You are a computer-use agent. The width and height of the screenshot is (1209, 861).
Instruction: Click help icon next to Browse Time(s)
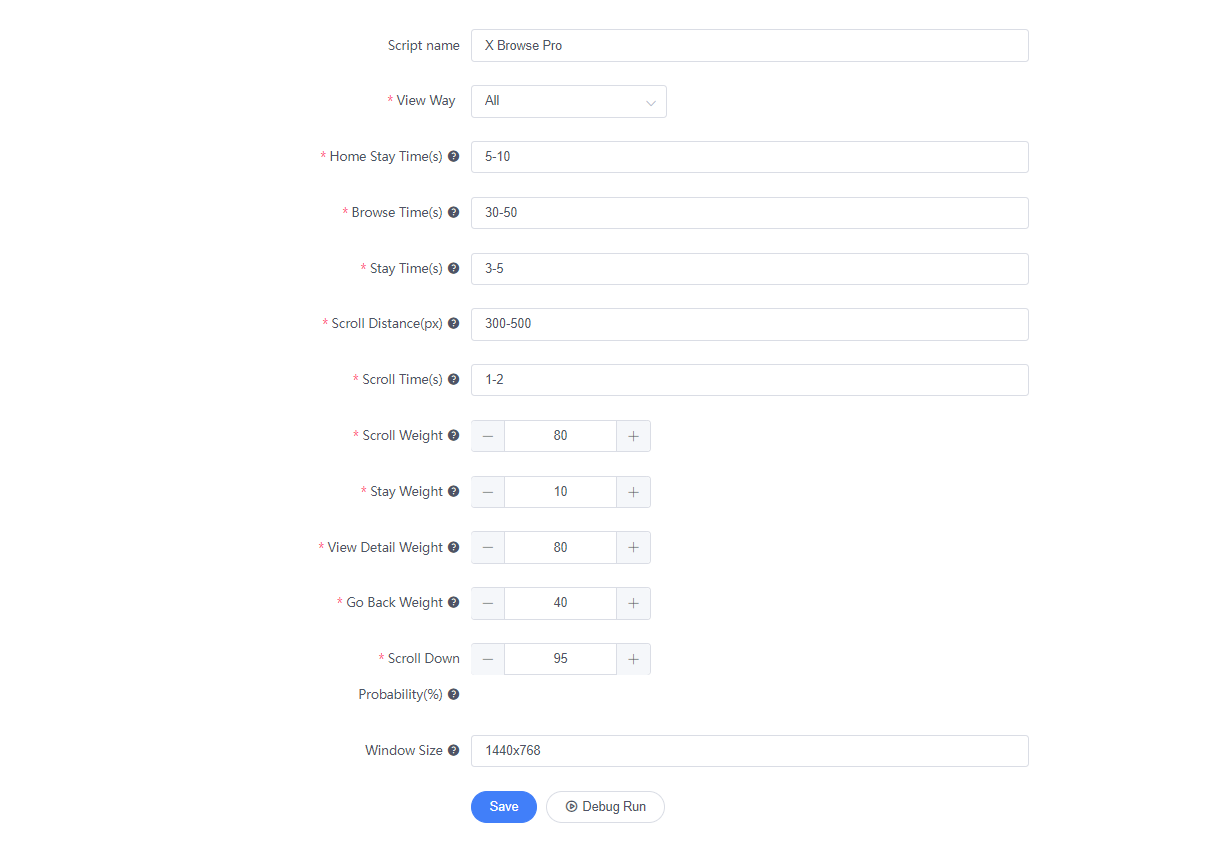click(x=453, y=212)
